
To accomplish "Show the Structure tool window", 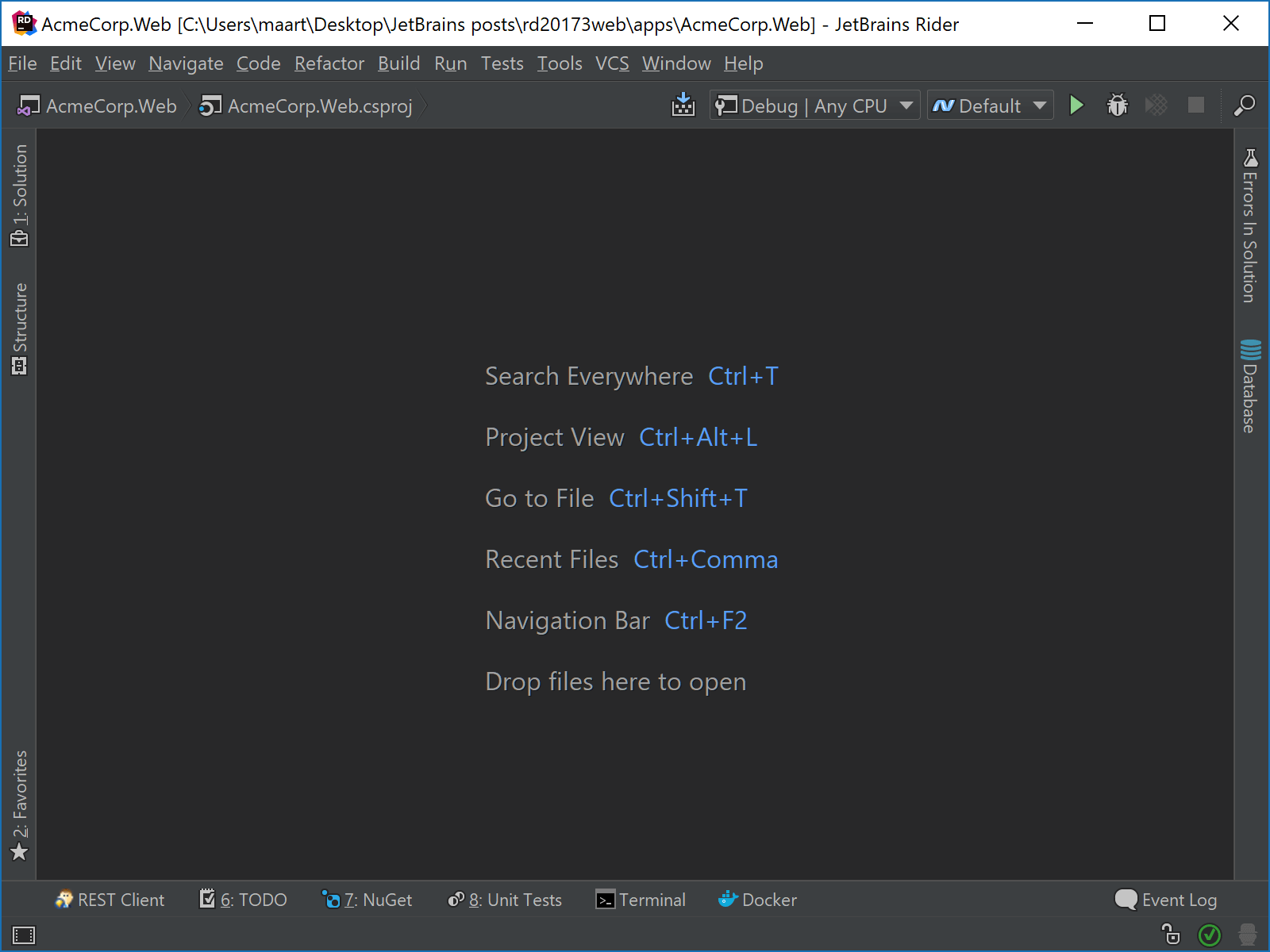I will pos(19,328).
